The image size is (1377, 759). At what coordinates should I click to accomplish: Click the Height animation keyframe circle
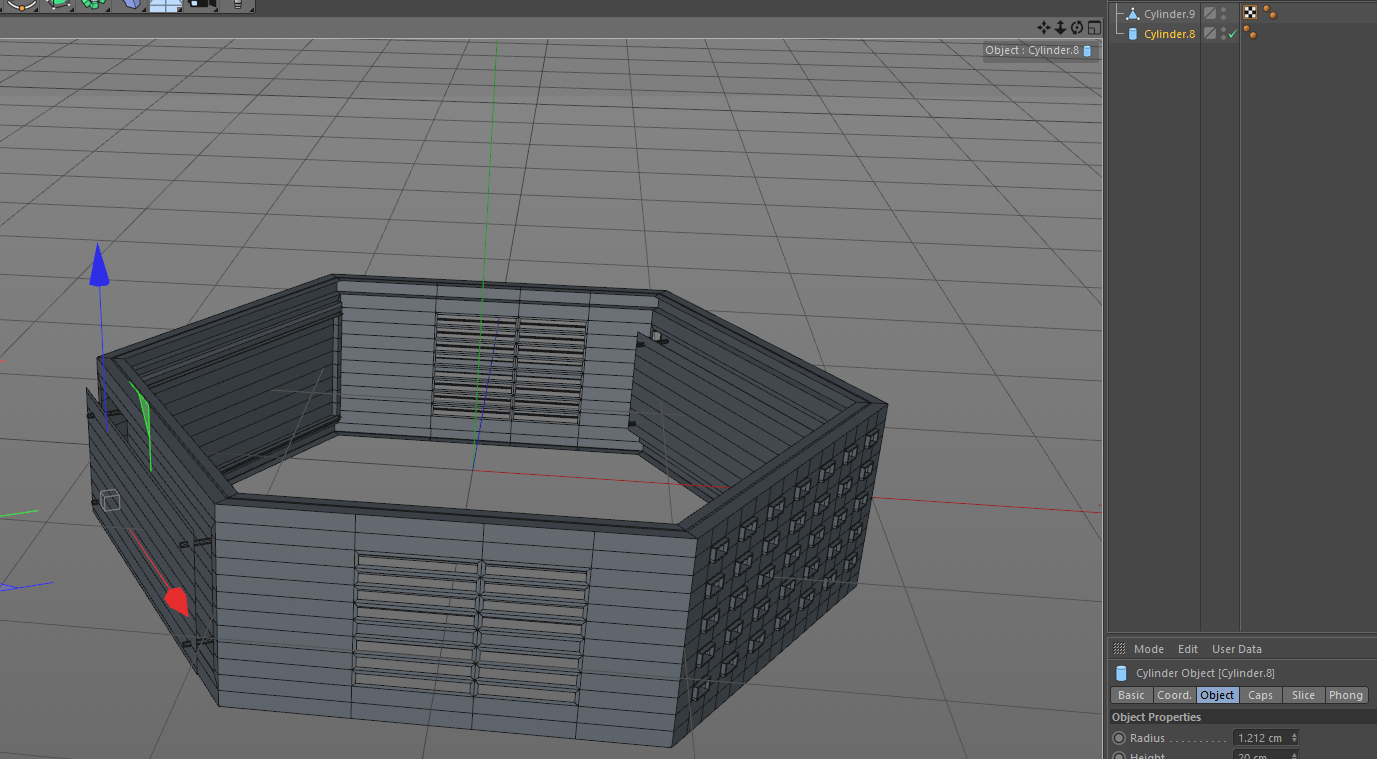pyautogui.click(x=1119, y=755)
